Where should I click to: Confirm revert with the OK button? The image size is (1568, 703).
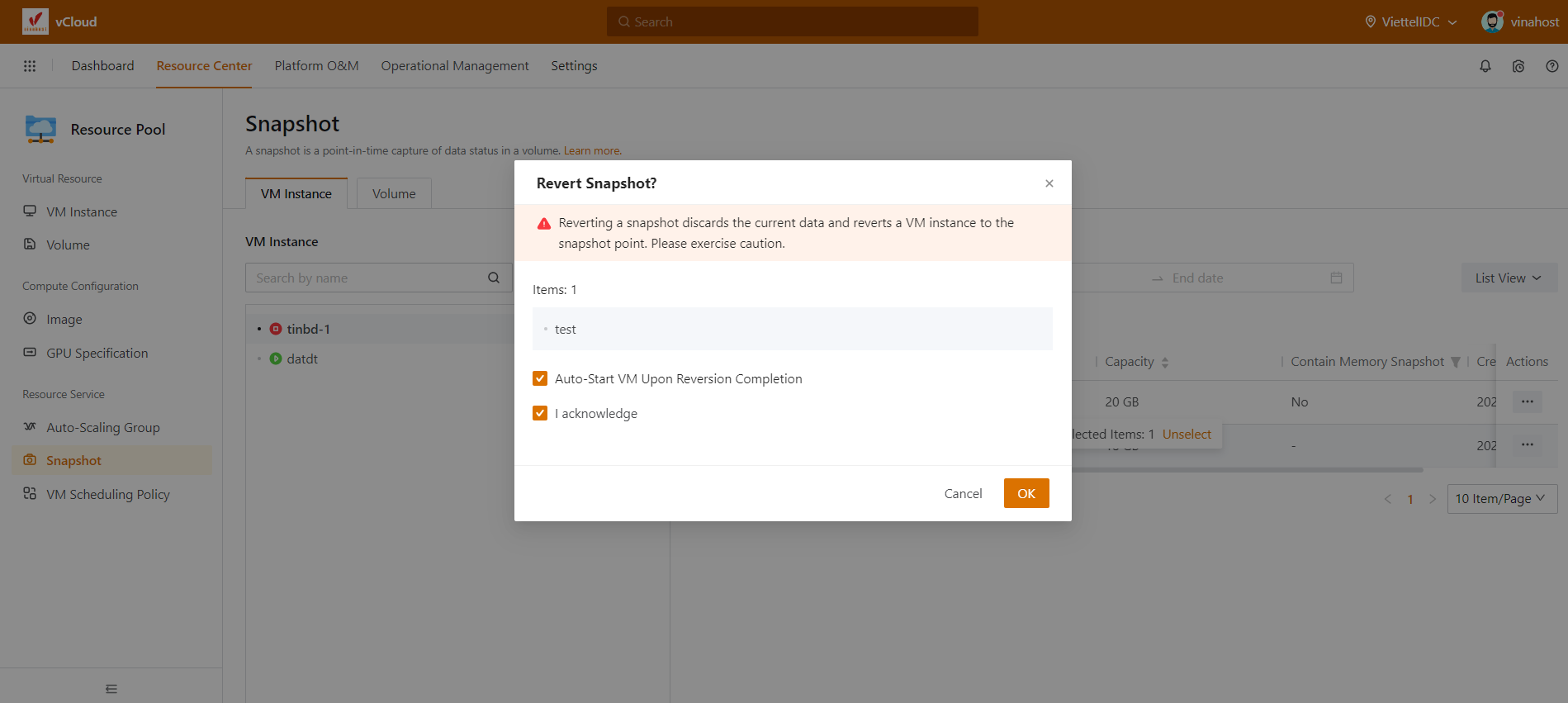(1026, 493)
